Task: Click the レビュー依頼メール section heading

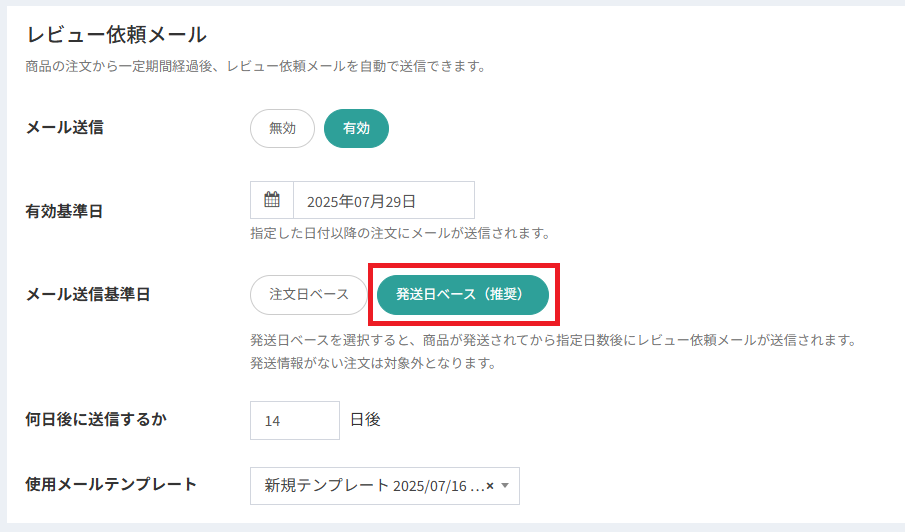Action: pos(116,35)
